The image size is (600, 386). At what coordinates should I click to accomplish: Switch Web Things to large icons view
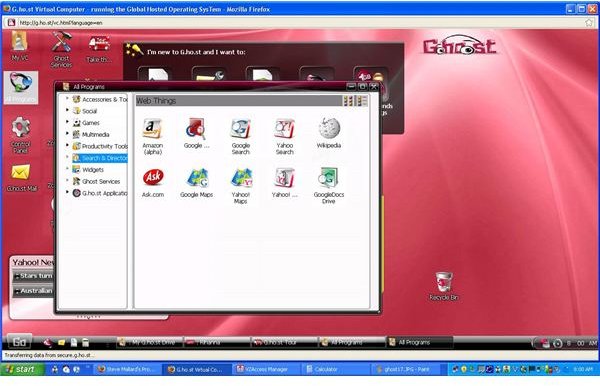point(348,101)
